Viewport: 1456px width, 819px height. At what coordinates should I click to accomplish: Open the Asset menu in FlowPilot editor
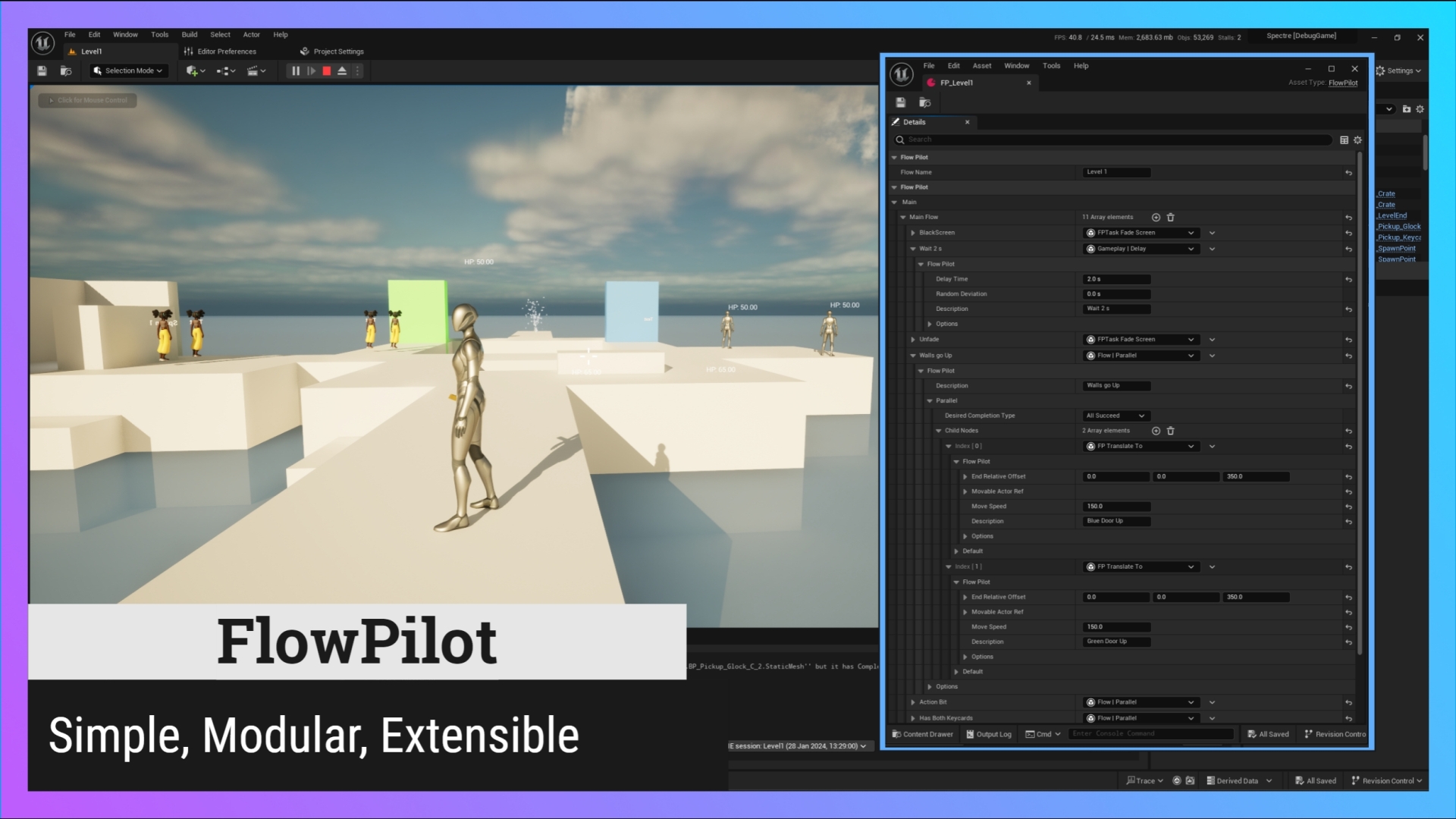click(x=981, y=66)
